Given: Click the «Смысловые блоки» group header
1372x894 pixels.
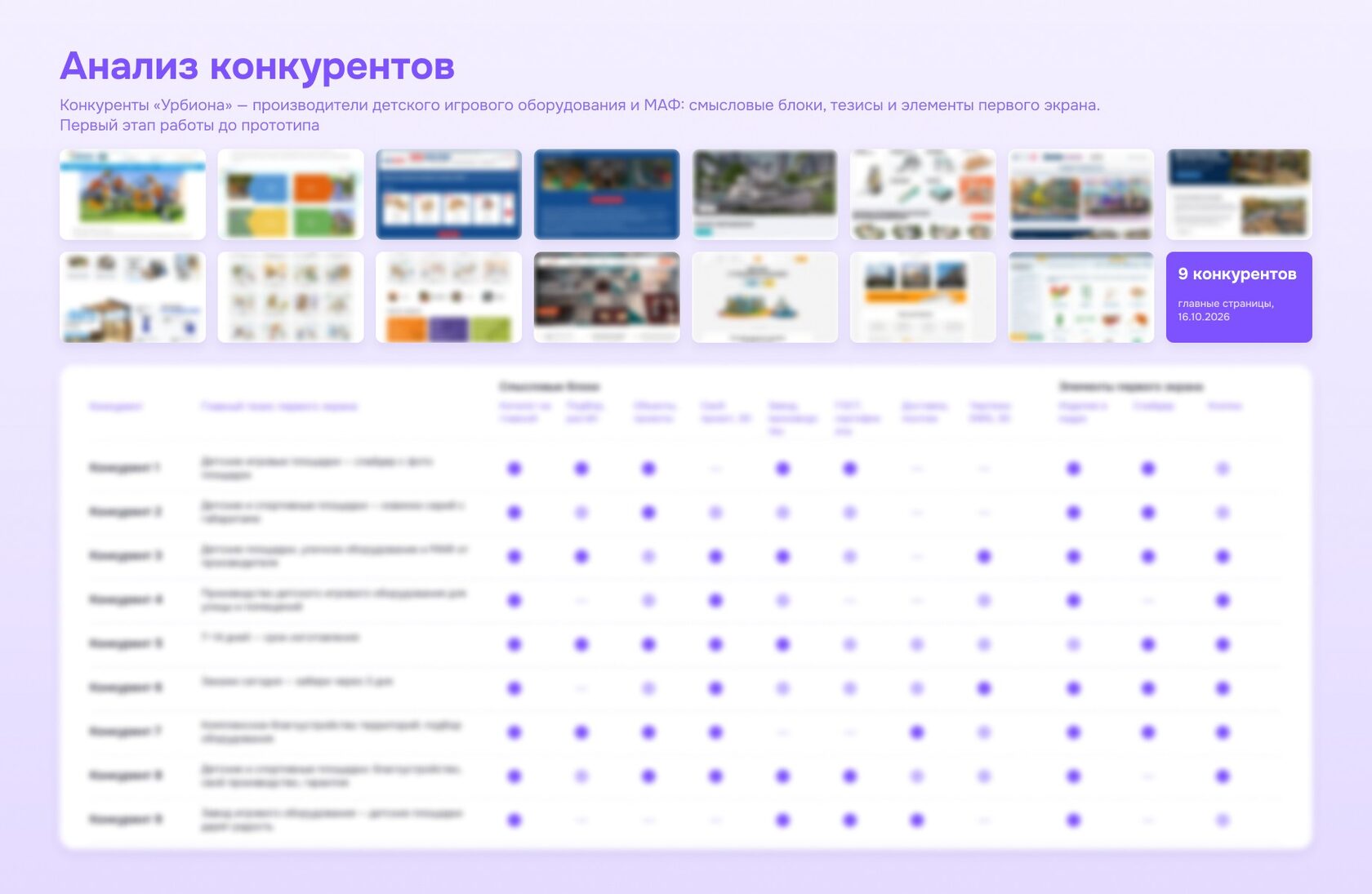Looking at the screenshot, I should pyautogui.click(x=550, y=386).
